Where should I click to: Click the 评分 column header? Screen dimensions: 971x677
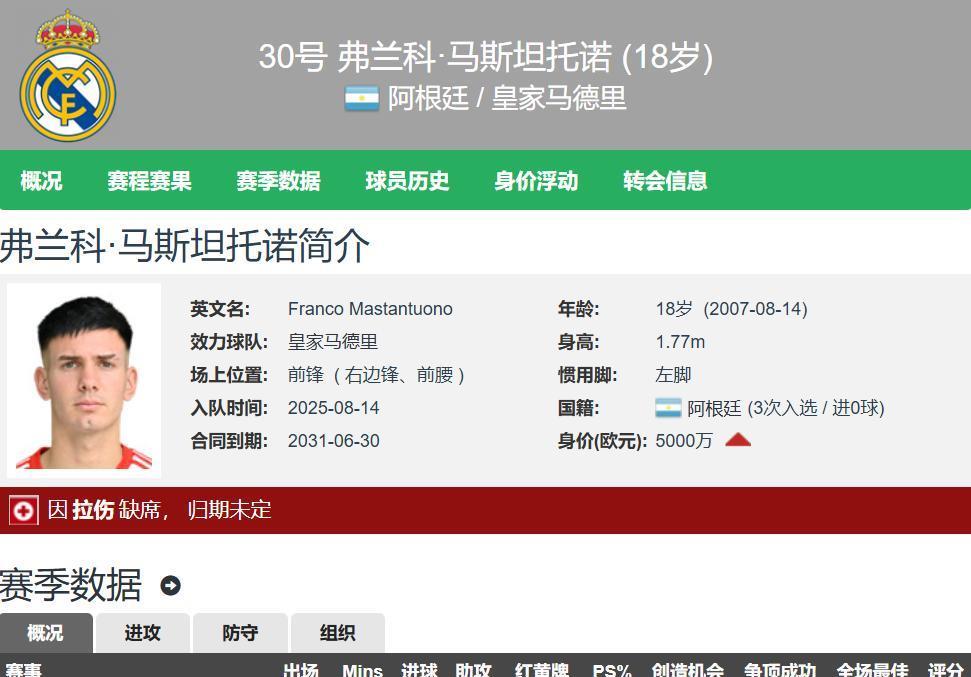(947, 670)
